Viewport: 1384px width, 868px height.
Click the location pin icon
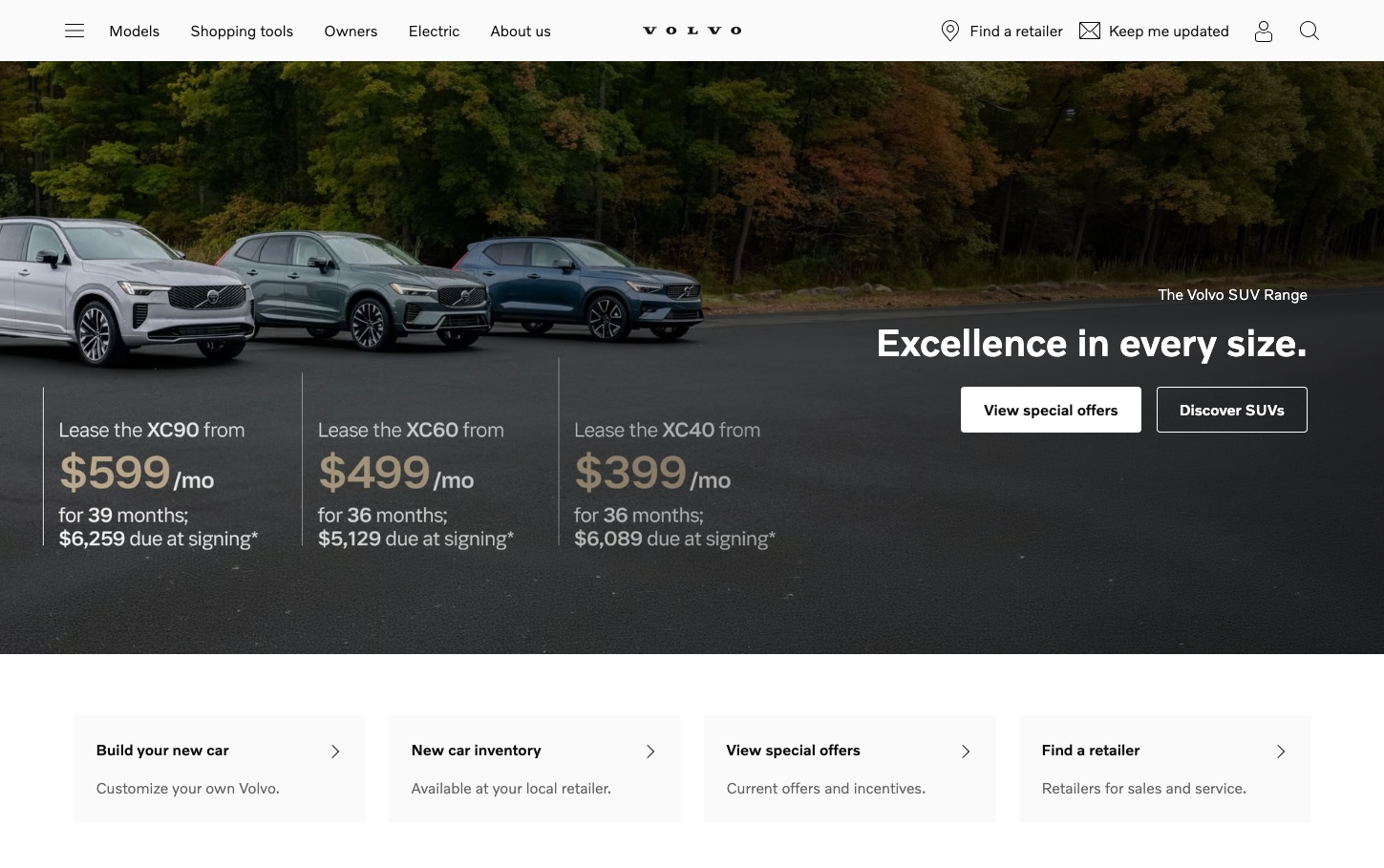(949, 31)
